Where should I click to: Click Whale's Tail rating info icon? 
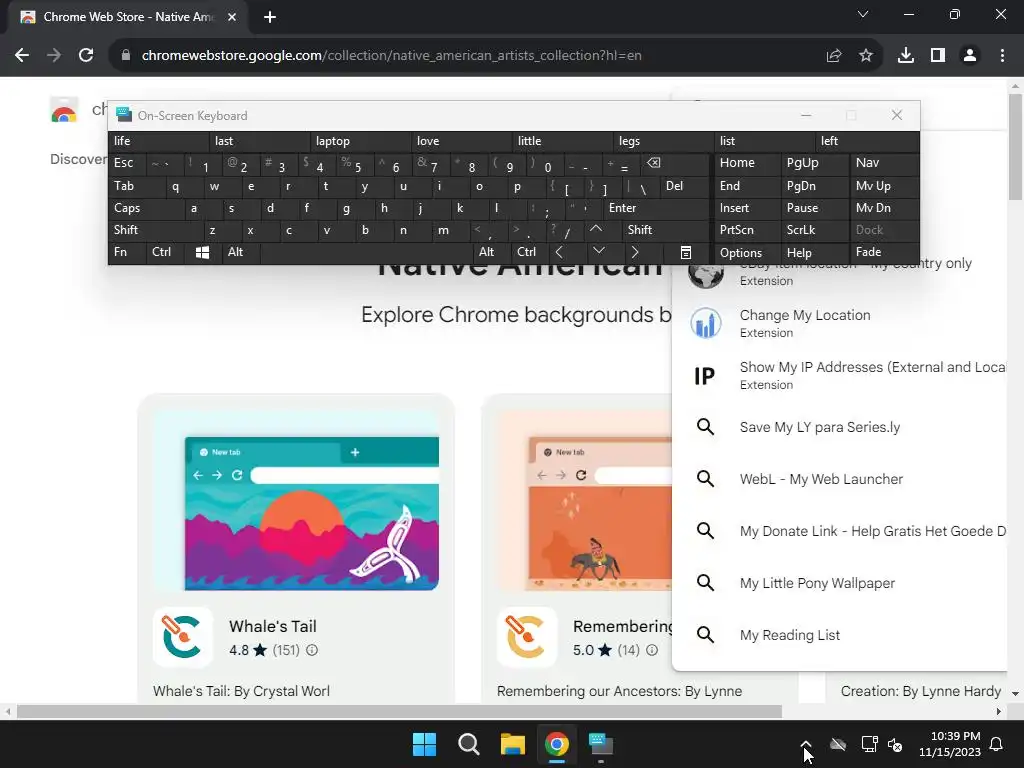pyautogui.click(x=312, y=650)
